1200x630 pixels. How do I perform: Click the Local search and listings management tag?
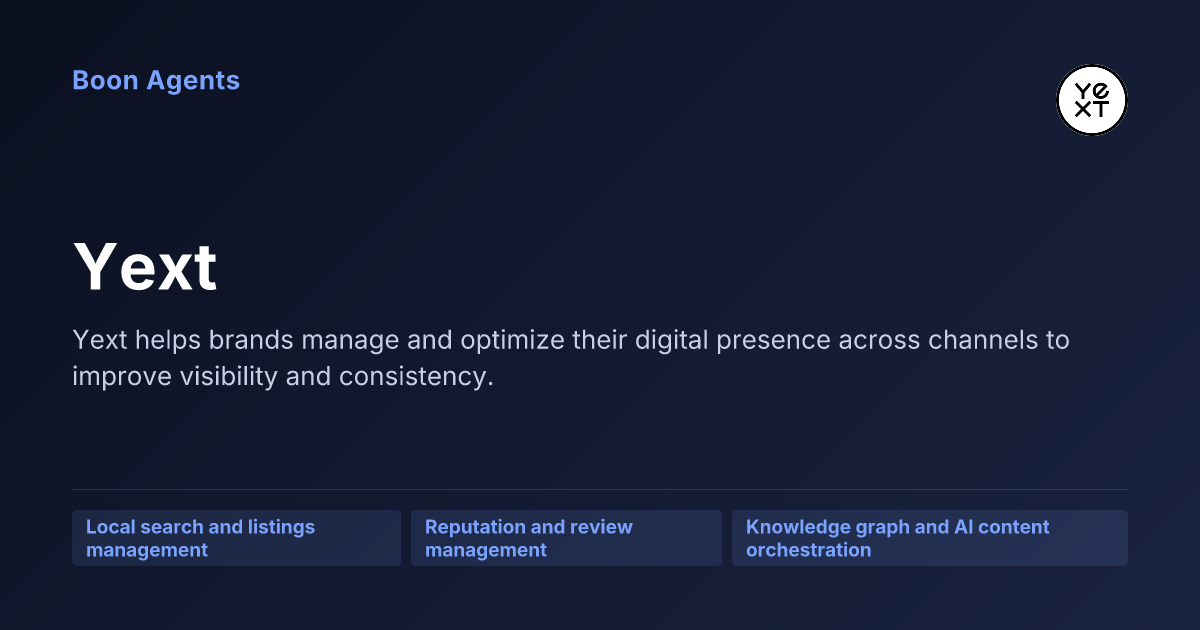pyautogui.click(x=236, y=538)
